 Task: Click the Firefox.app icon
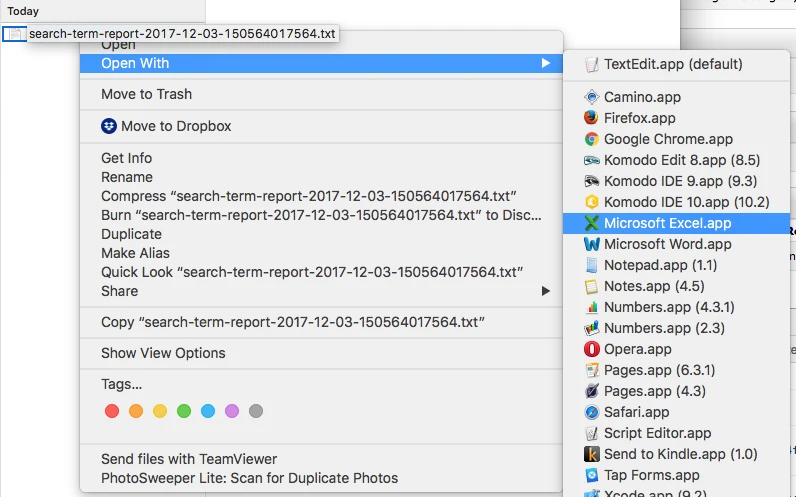tap(591, 118)
